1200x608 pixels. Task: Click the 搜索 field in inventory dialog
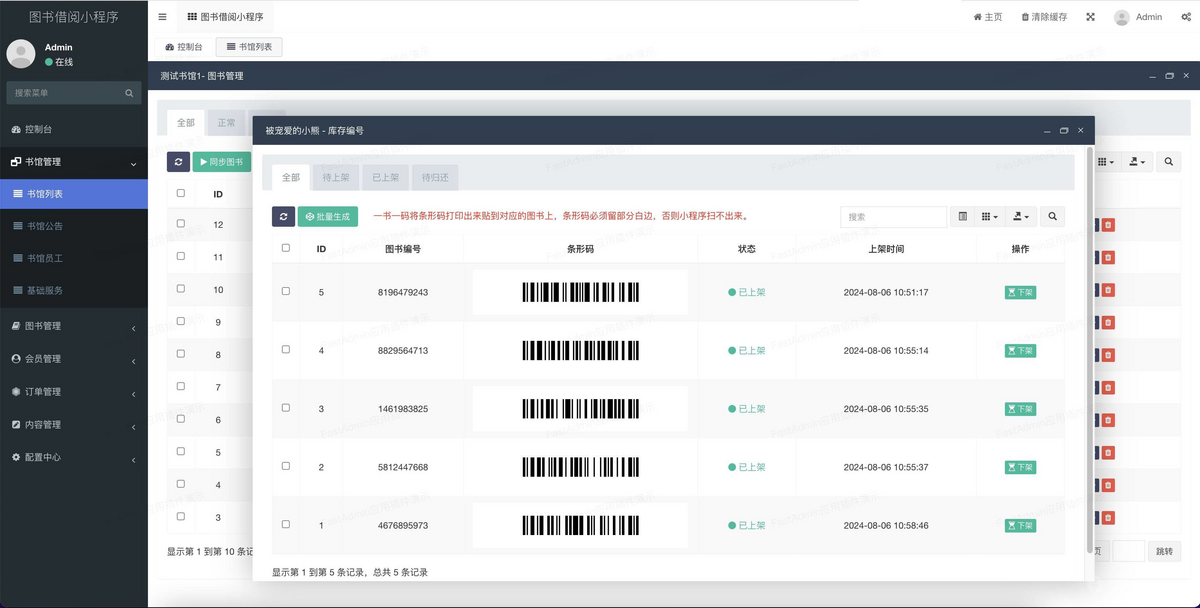tap(892, 216)
